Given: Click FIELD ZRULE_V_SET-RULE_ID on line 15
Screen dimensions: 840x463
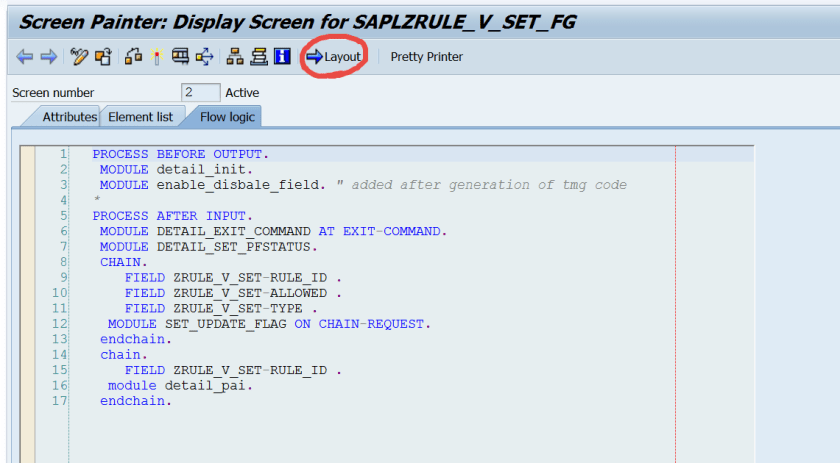Looking at the screenshot, I should [233, 371].
